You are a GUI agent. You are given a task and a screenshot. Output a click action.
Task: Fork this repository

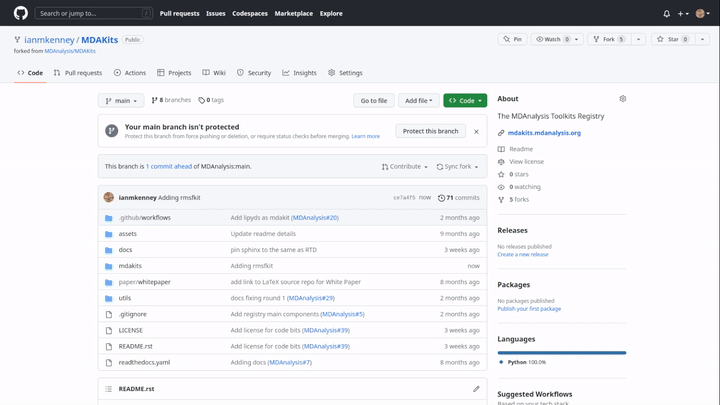pyautogui.click(x=609, y=39)
